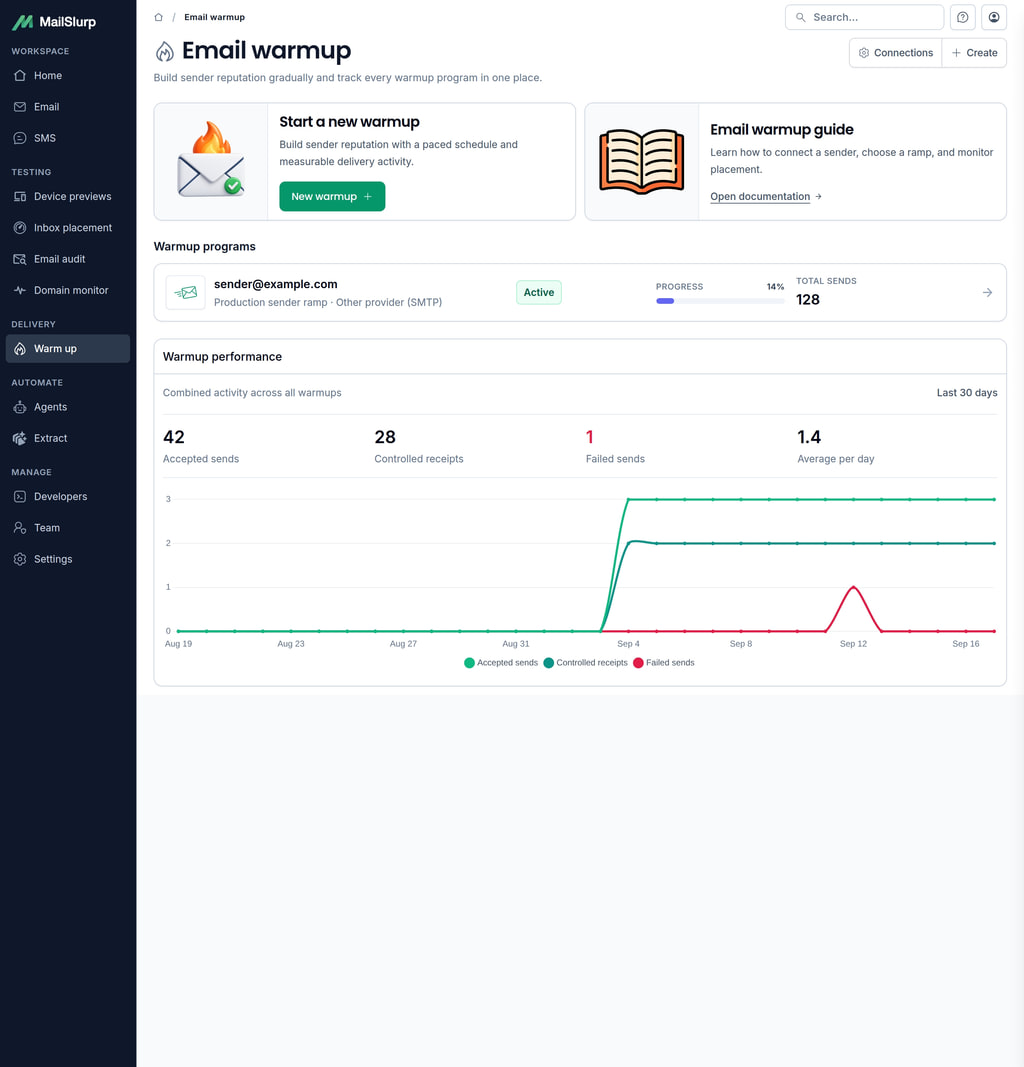Open Inbox placement in the sidebar
This screenshot has width=1024, height=1067.
67,228
